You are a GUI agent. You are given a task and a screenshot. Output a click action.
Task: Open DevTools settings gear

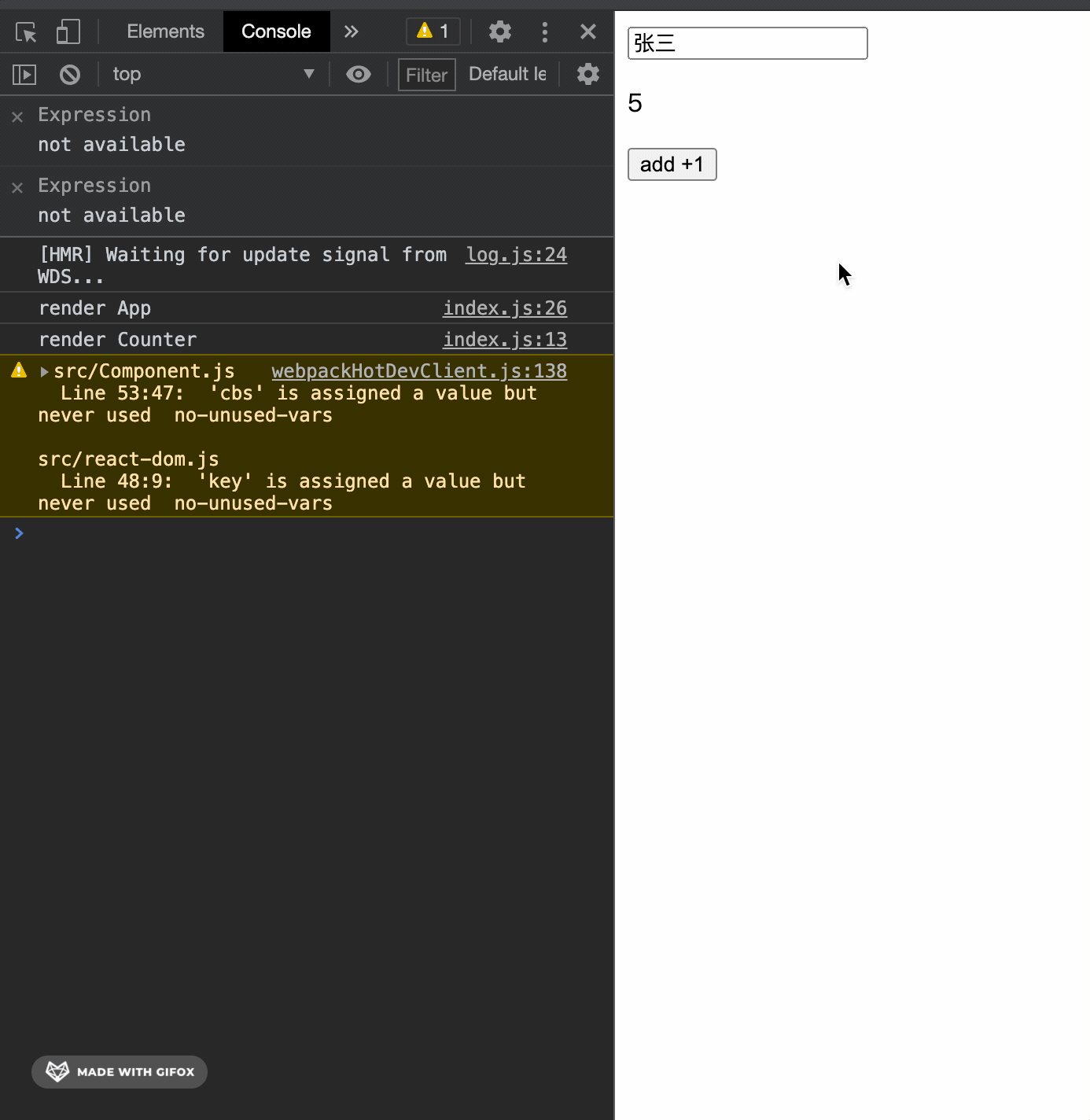tap(499, 31)
